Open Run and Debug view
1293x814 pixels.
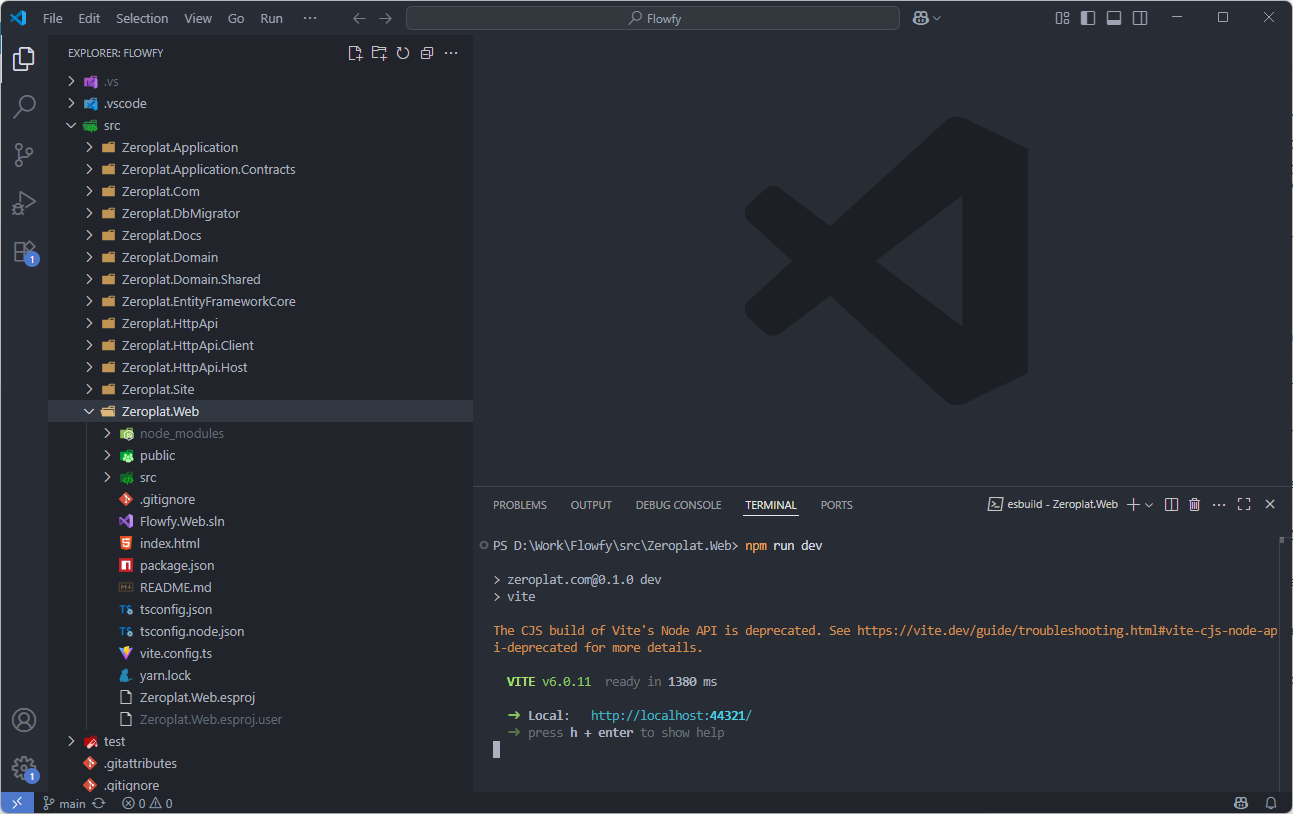24,203
